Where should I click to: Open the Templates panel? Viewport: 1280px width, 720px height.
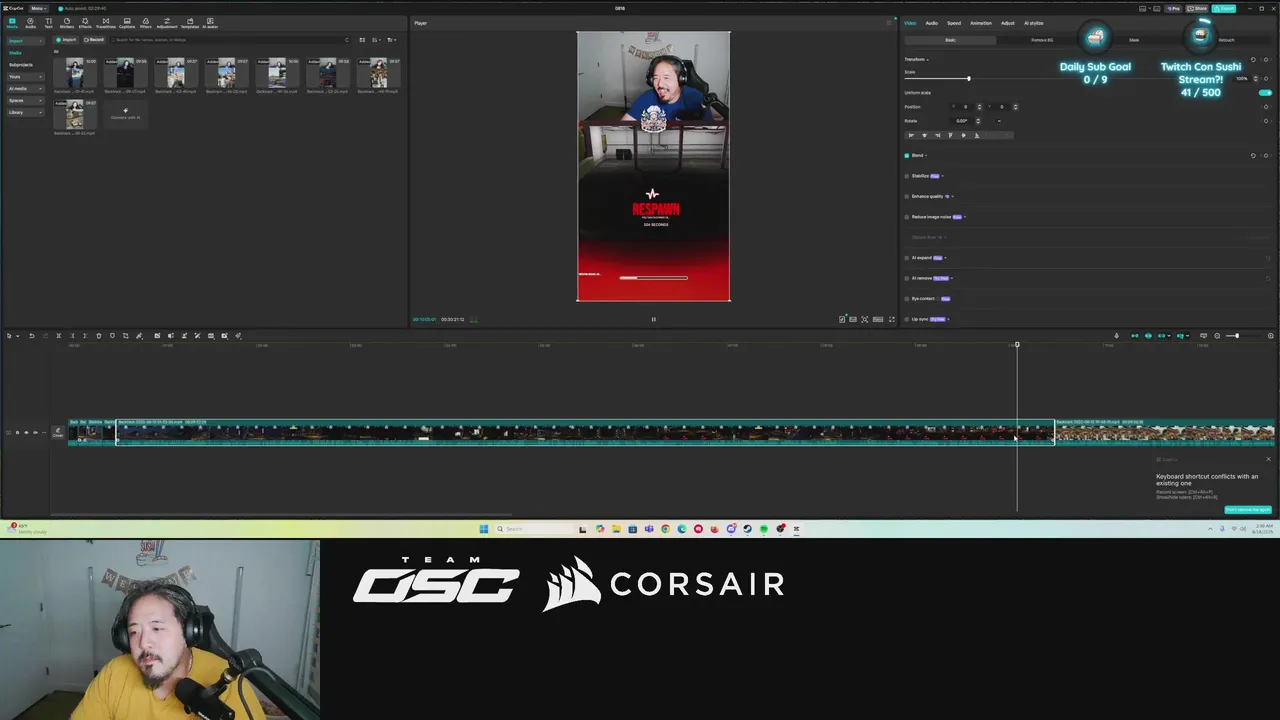coord(189,23)
